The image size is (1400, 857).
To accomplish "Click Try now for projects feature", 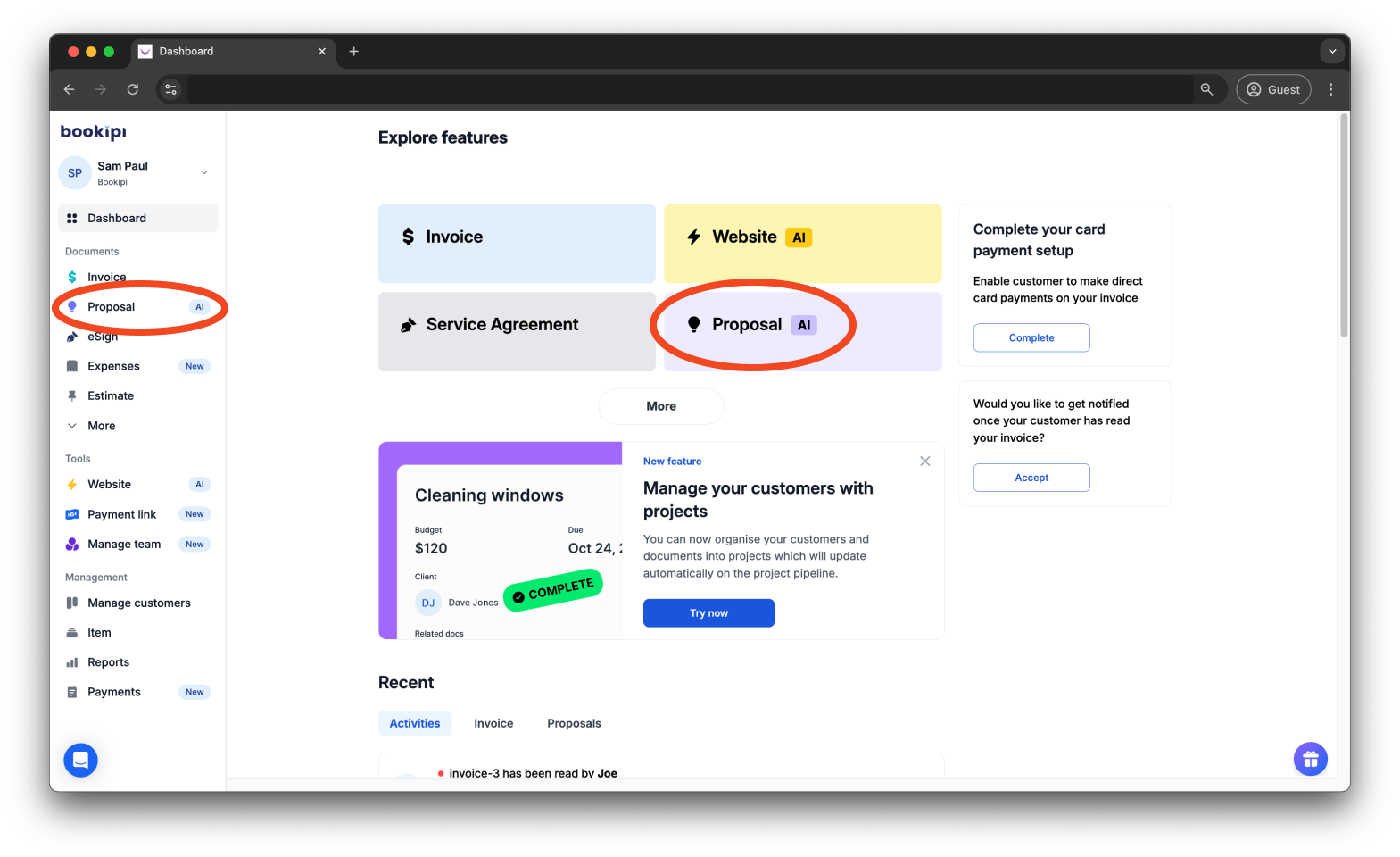I will pyautogui.click(x=708, y=613).
